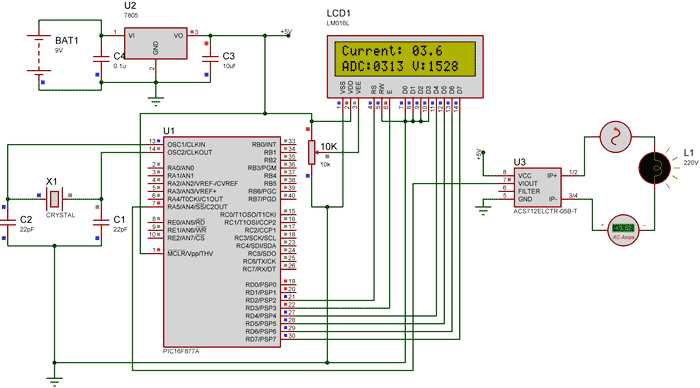Viewport: 700px width, 388px height.
Task: Select the U3 ACS712 current sensor body
Action: 537,188
